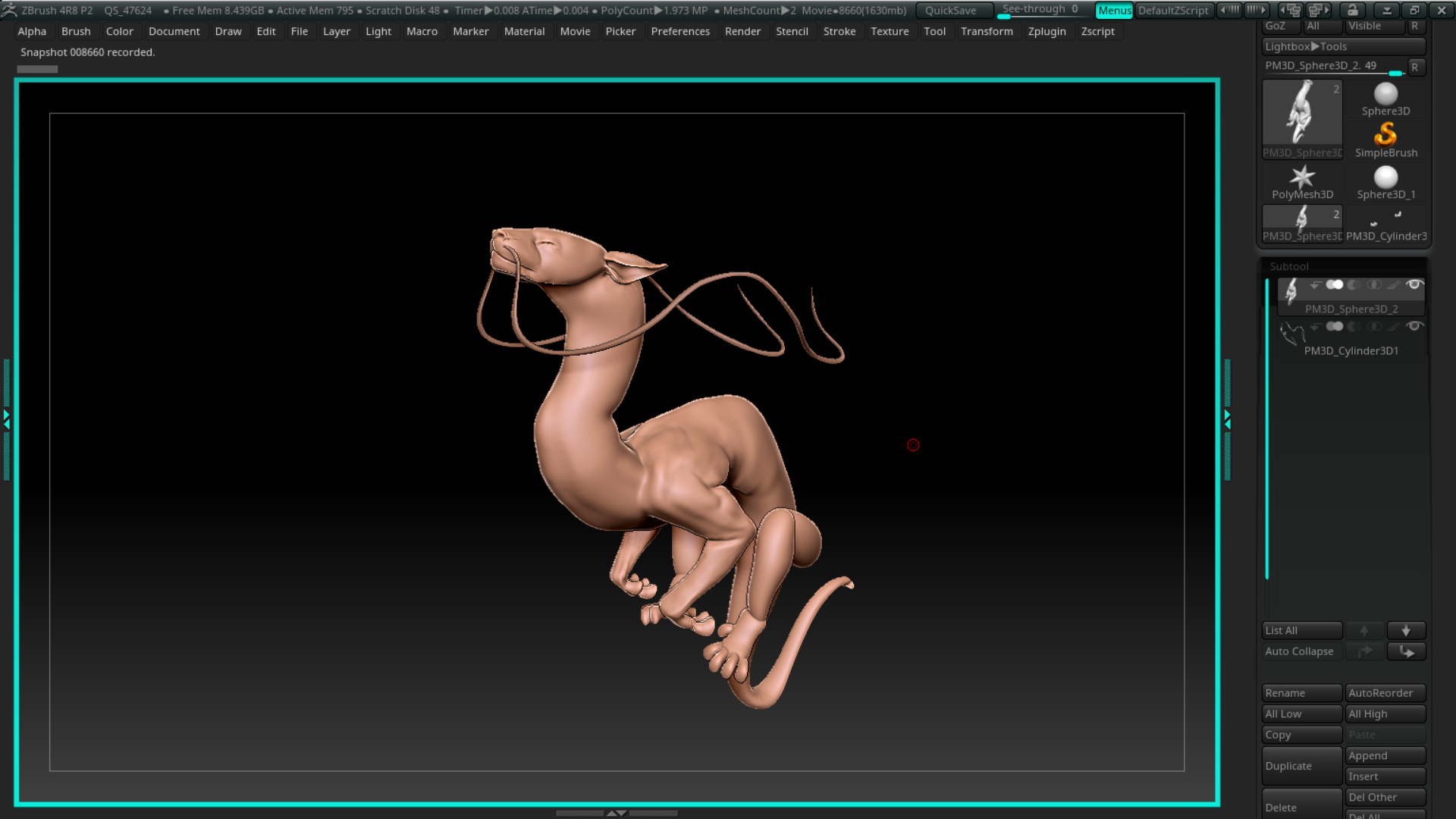
Task: Collapse the right tray divider arrows
Action: (x=1228, y=419)
